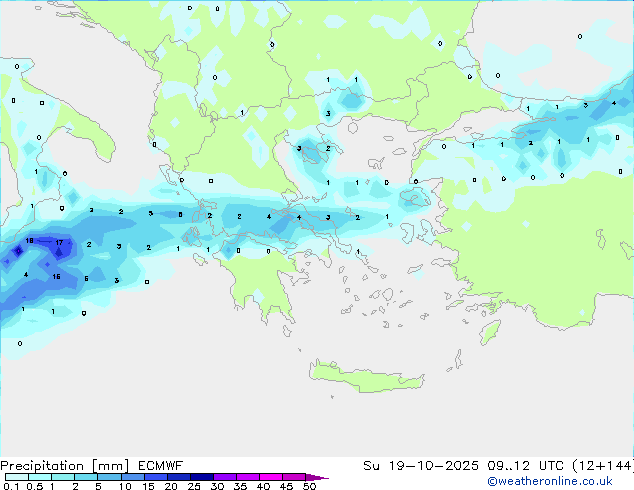
Task: Click the legend scale label '50'
Action: pyautogui.click(x=310, y=486)
